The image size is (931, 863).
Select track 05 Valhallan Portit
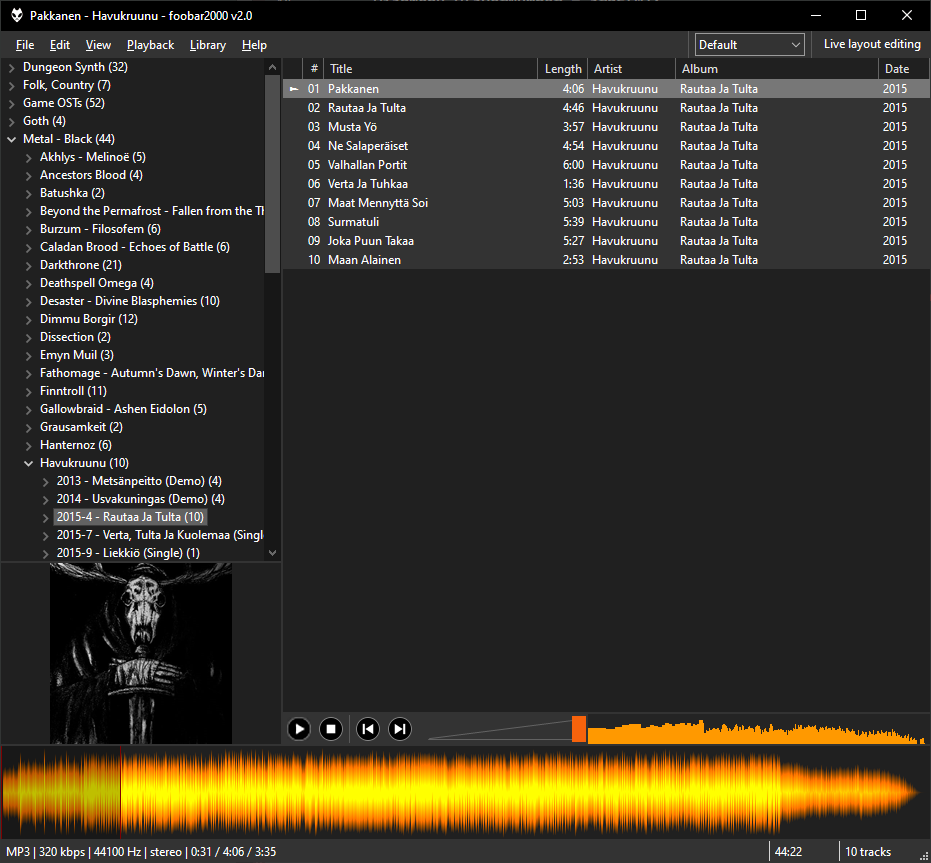pos(606,165)
